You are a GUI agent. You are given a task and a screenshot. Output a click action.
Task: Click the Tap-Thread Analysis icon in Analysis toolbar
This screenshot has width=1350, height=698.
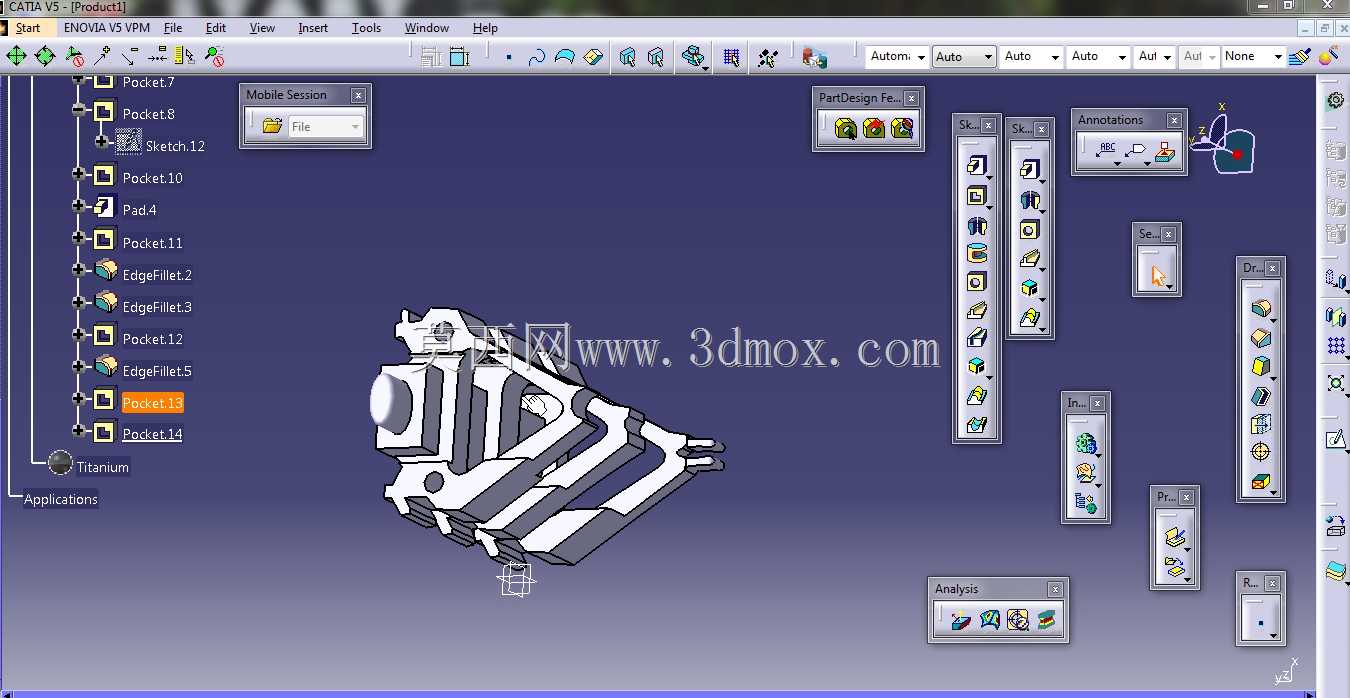tap(1018, 619)
